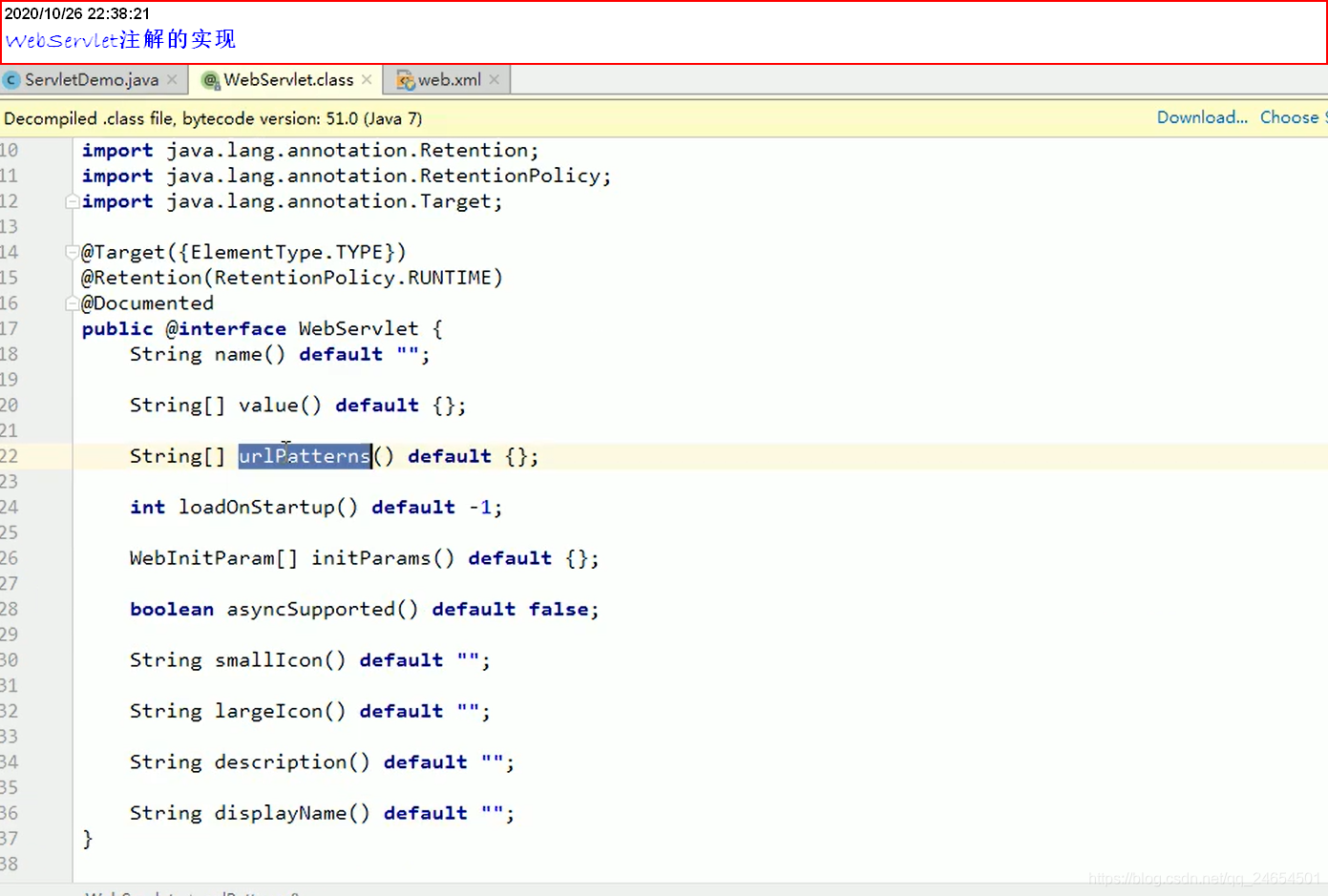Collapse the imports fold marker at line 12
The image size is (1328, 896).
[x=72, y=202]
